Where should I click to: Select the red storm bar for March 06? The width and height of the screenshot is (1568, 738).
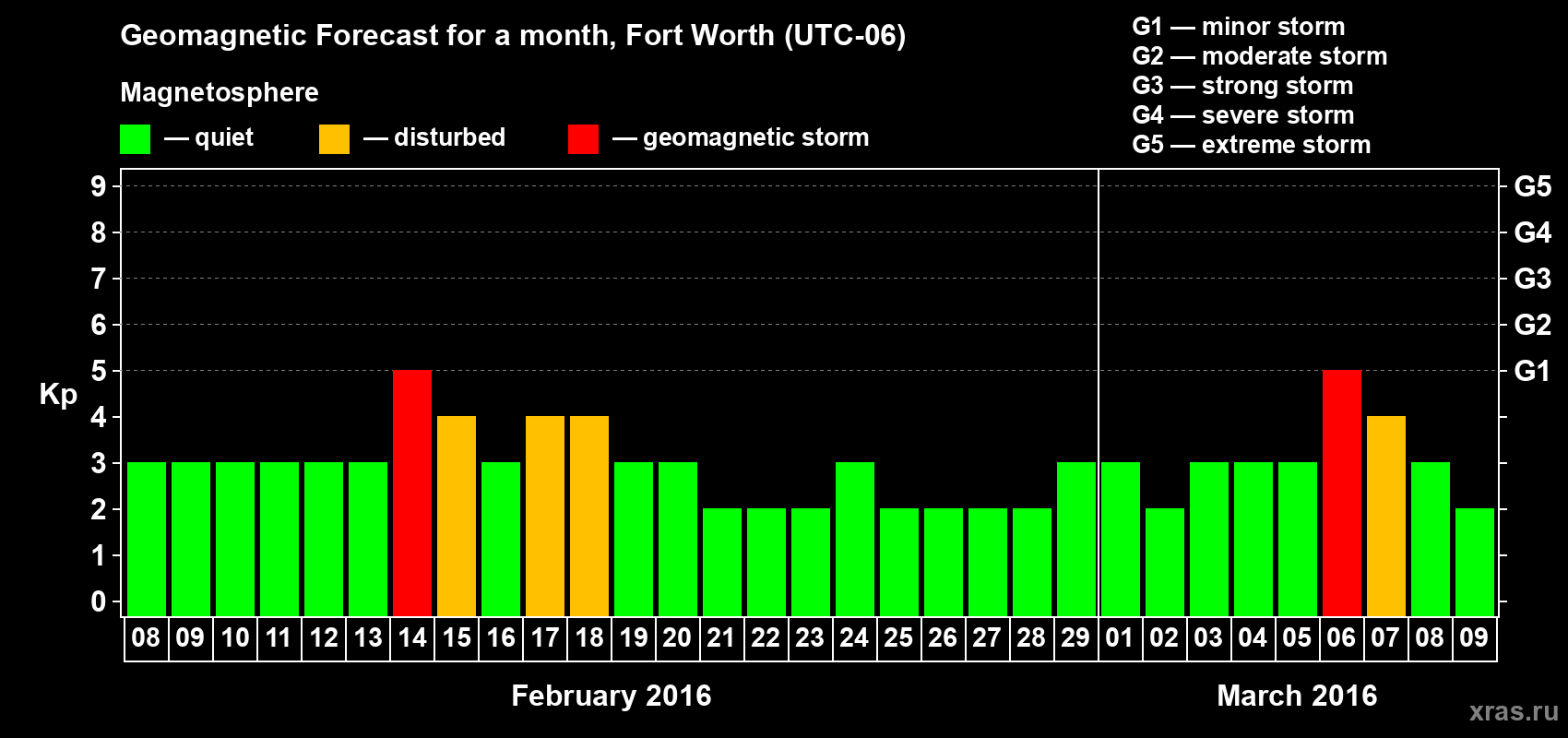(1342, 494)
